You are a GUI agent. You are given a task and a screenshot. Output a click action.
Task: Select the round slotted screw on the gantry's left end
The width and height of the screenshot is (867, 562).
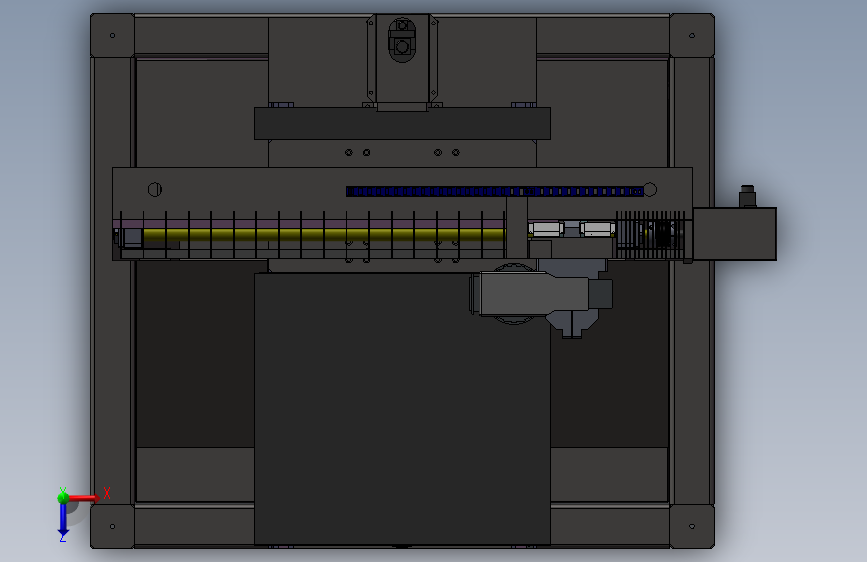(155, 190)
